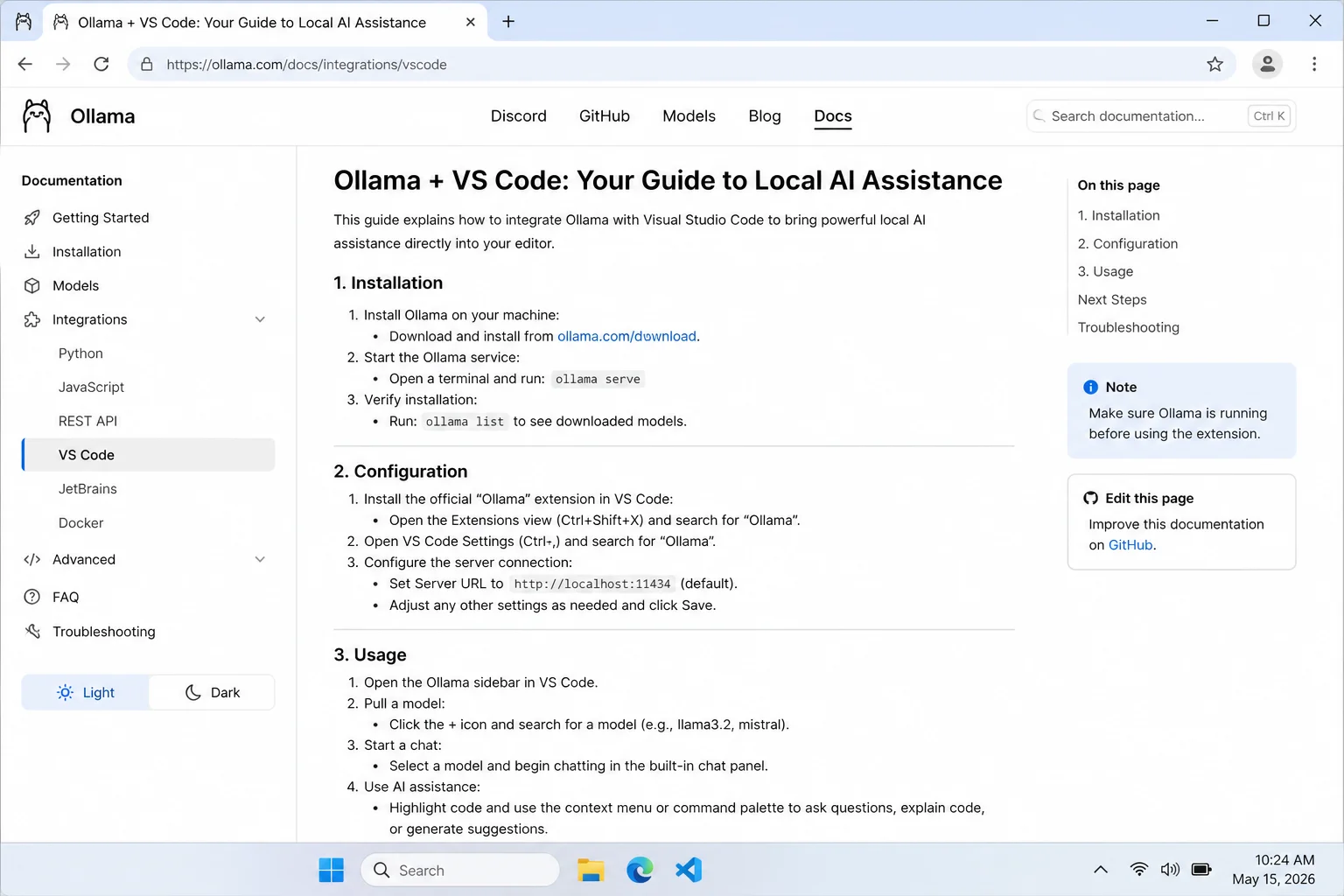Click the Integrations puzzle icon
The image size is (1344, 896).
tap(32, 320)
